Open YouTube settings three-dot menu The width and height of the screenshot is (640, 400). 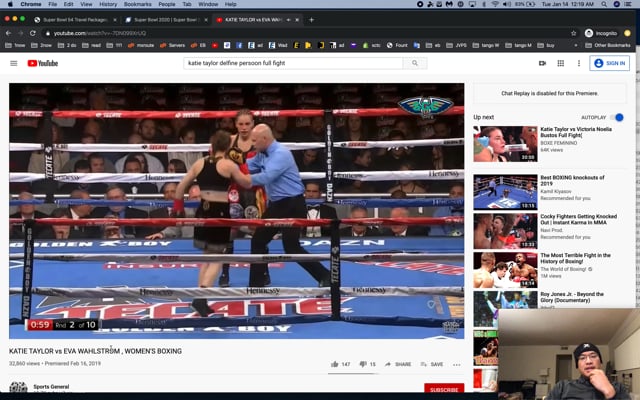(x=577, y=63)
